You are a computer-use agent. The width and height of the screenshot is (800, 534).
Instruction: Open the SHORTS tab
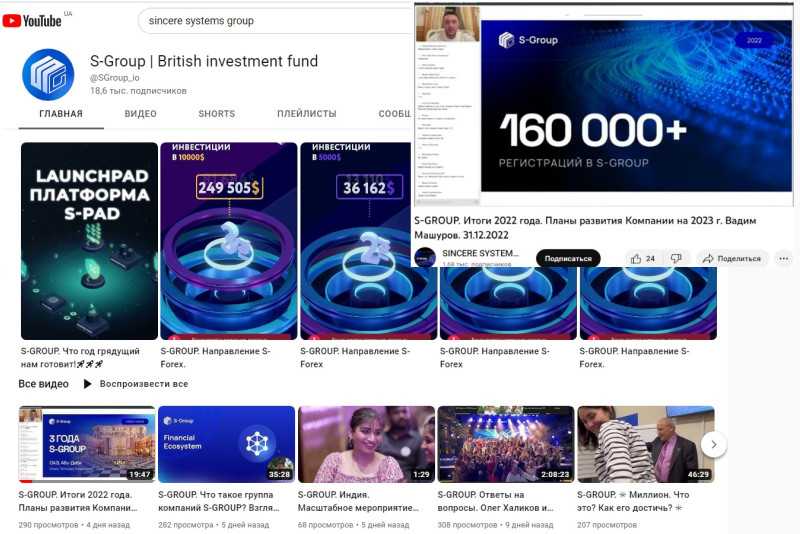(x=217, y=114)
